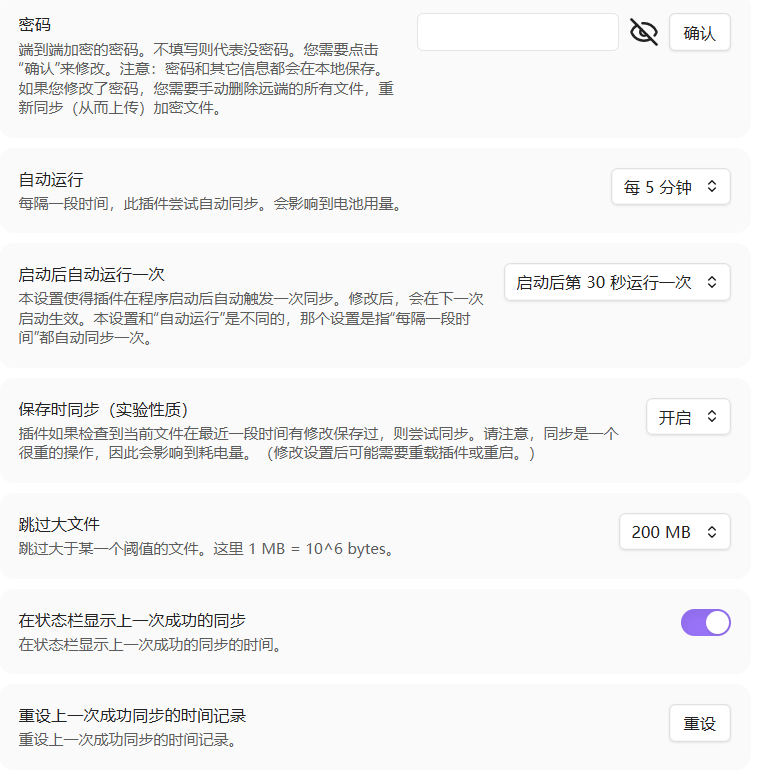Click the 每隔一段时间 auto-sync description text
778x775 pixels.
point(210,203)
